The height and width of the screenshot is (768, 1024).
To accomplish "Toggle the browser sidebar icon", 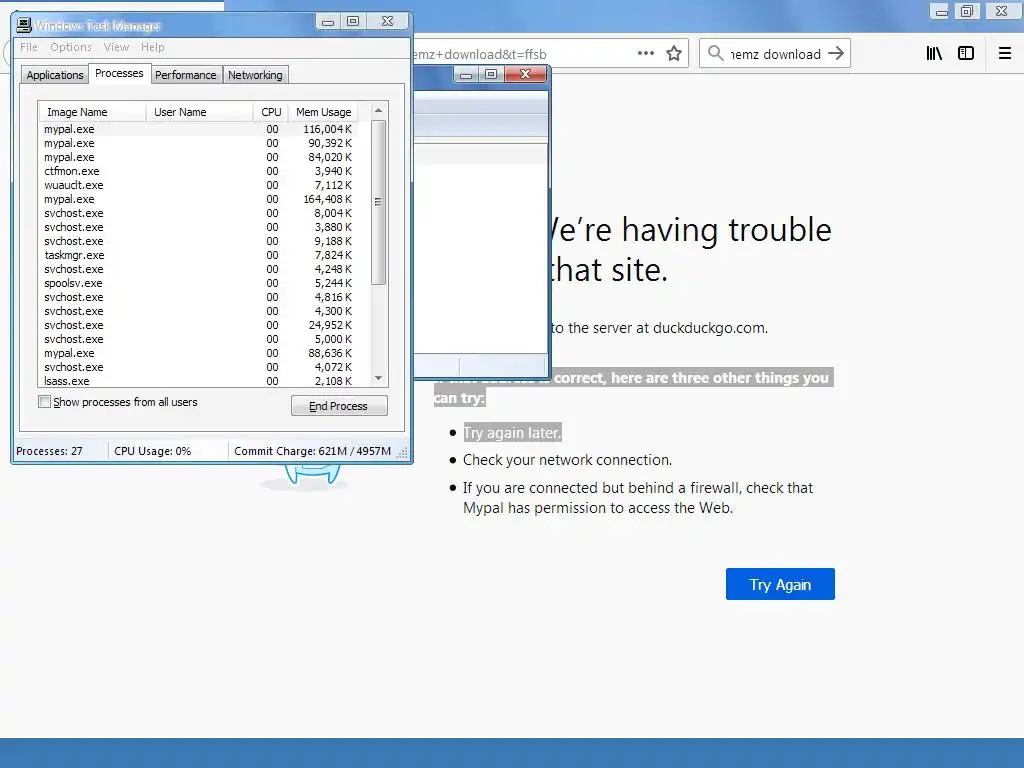I will point(966,54).
